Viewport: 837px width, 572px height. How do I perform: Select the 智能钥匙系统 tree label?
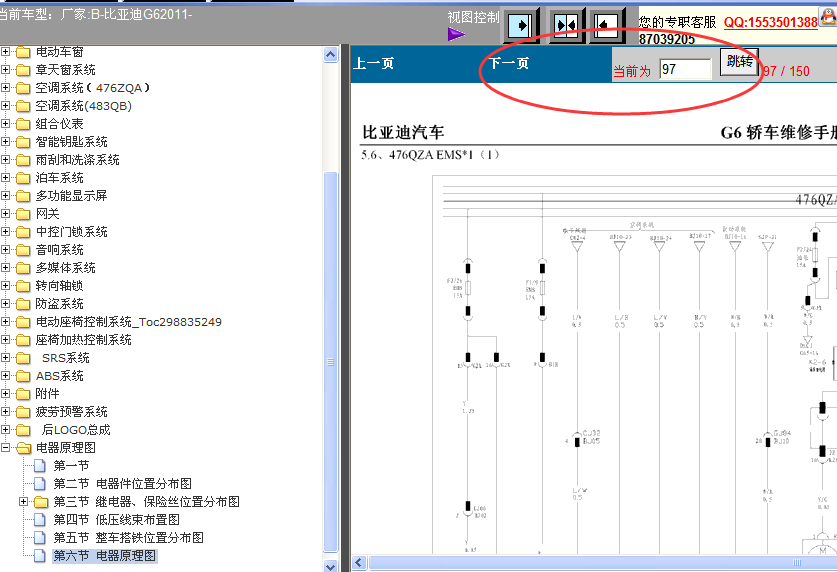(x=72, y=141)
